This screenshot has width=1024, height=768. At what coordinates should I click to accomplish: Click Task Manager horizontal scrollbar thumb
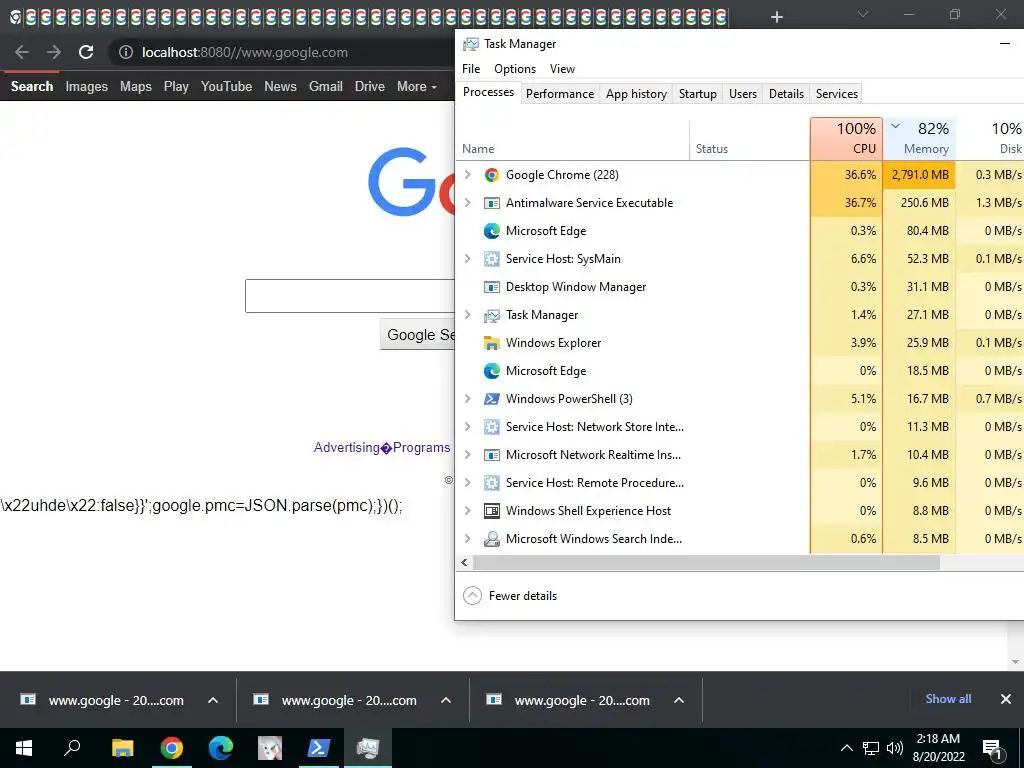(706, 562)
